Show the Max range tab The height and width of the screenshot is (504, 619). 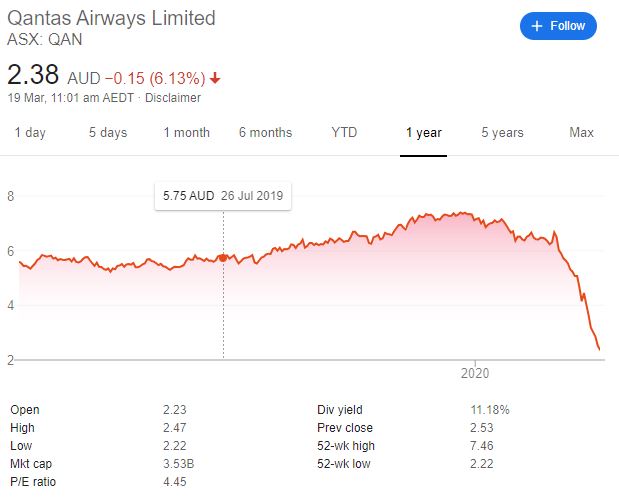(x=581, y=133)
